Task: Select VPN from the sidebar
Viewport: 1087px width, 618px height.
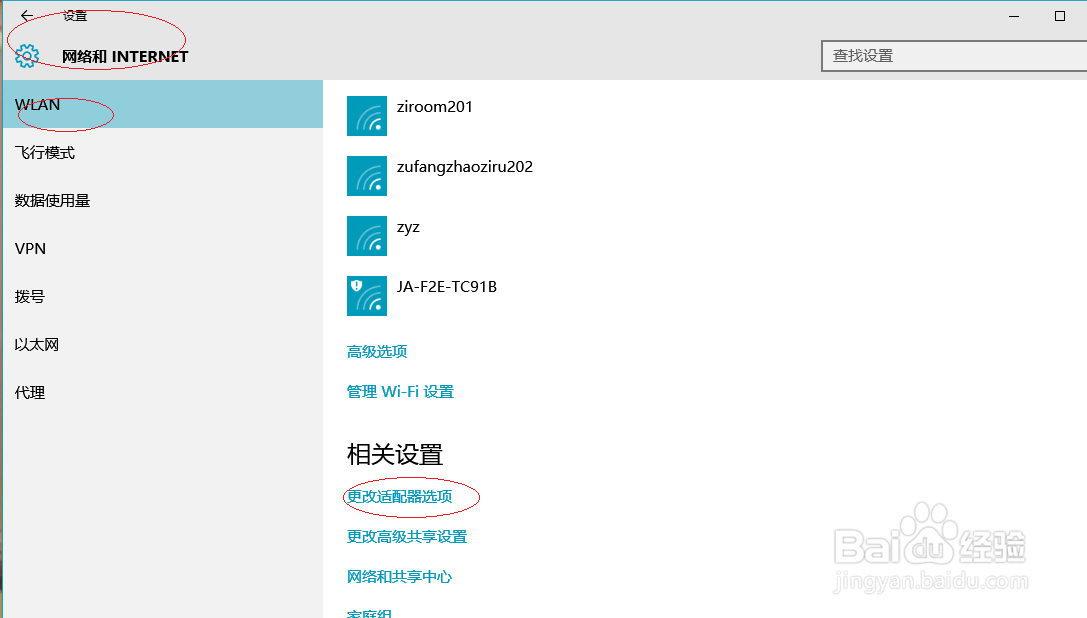Action: point(32,248)
